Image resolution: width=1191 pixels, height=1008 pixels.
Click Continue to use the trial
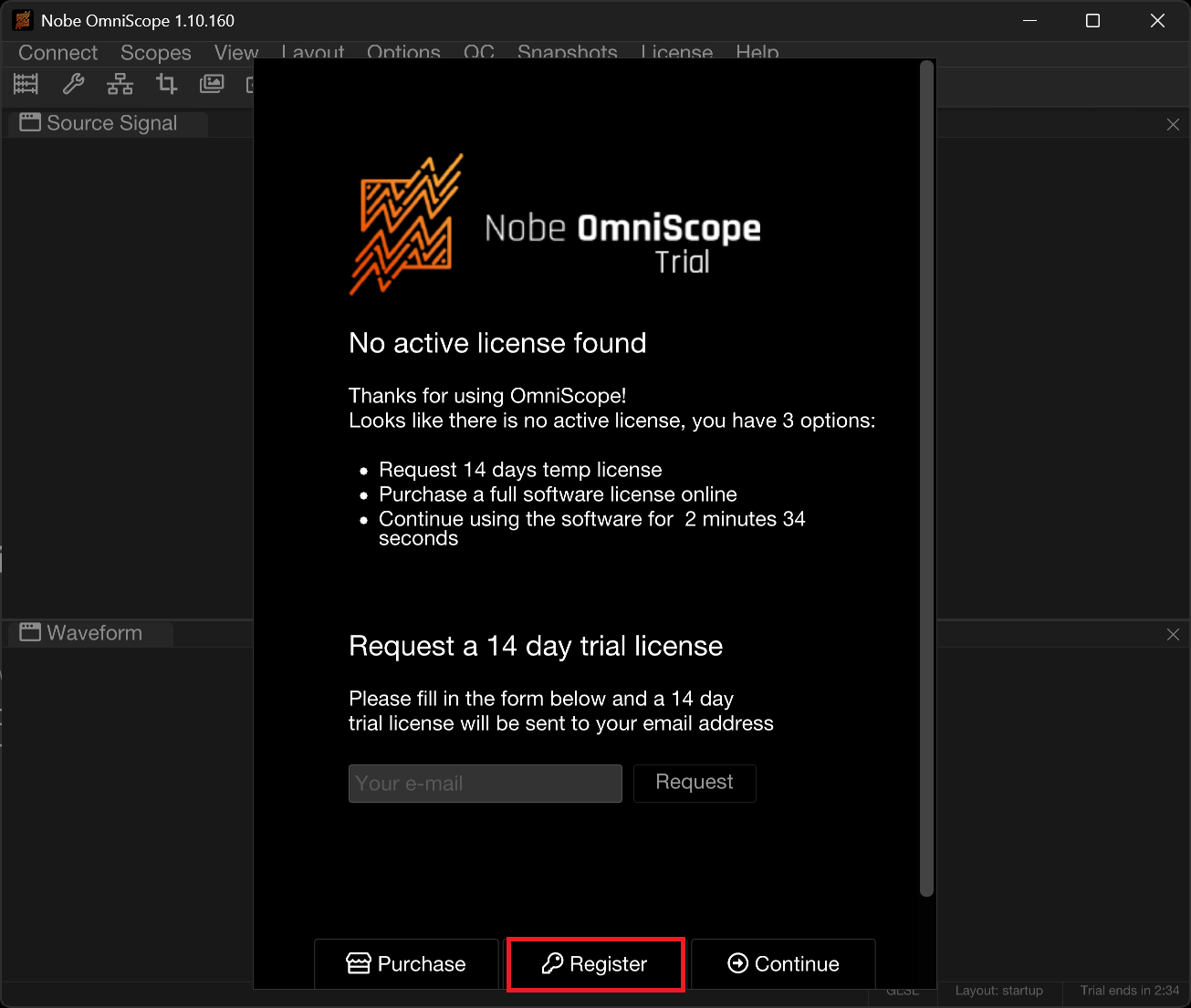pyautogui.click(x=783, y=964)
